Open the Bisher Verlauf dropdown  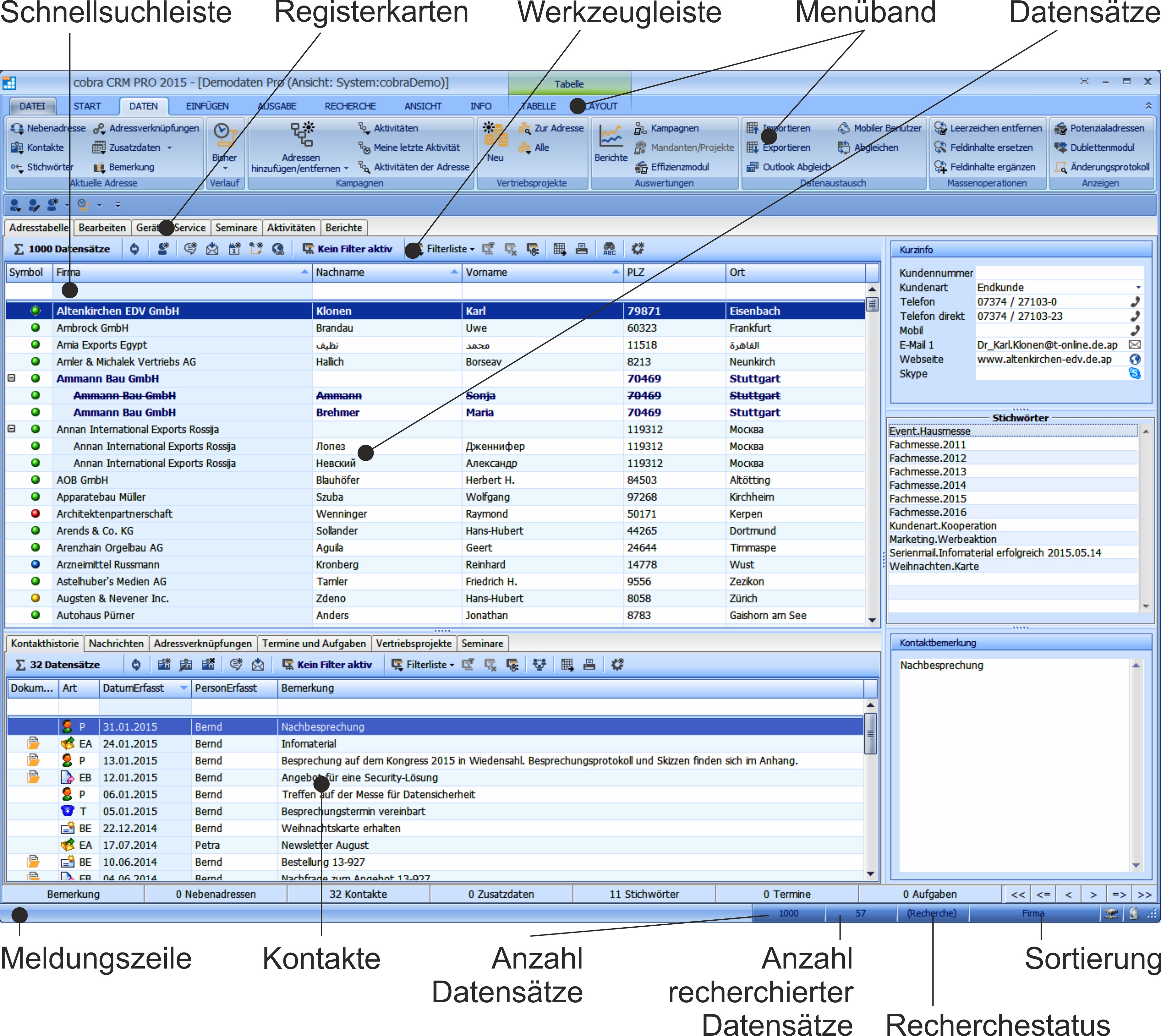tap(225, 168)
